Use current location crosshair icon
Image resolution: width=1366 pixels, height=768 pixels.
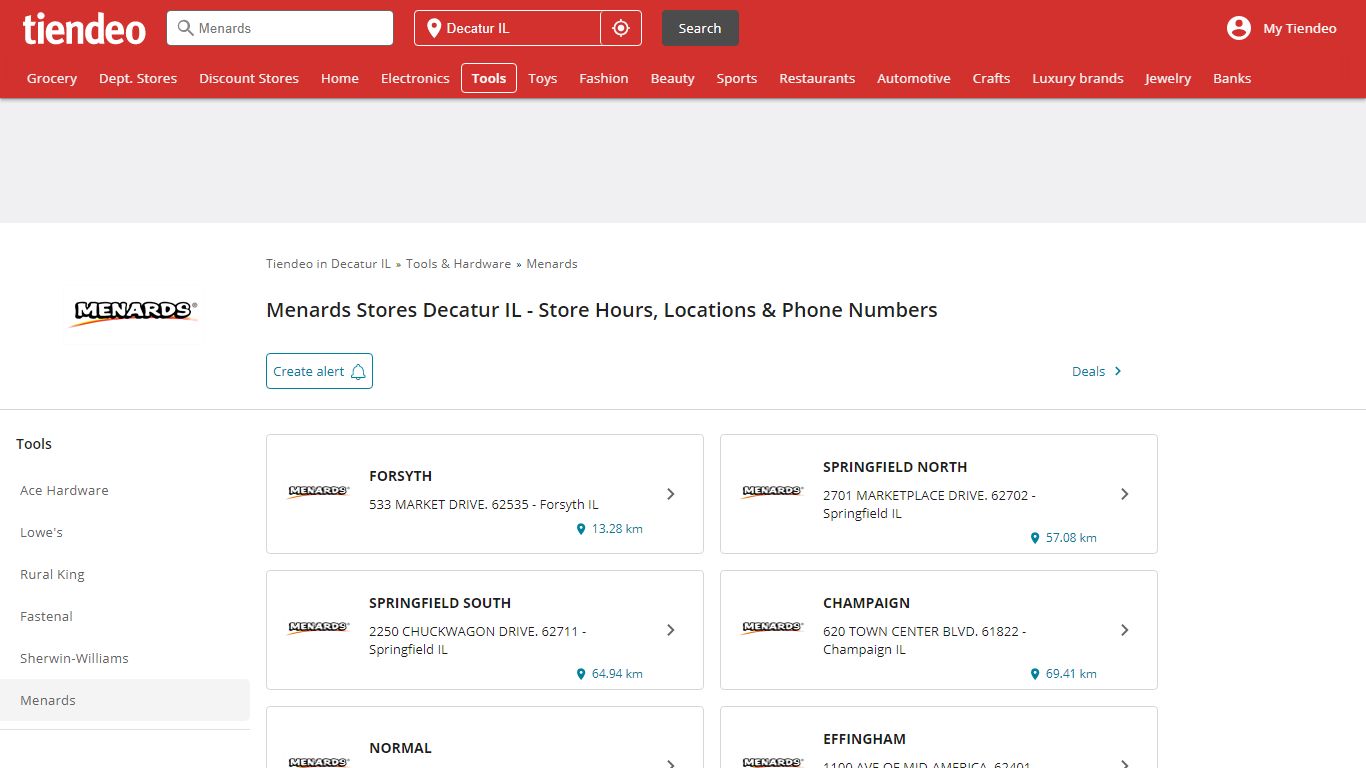[621, 28]
